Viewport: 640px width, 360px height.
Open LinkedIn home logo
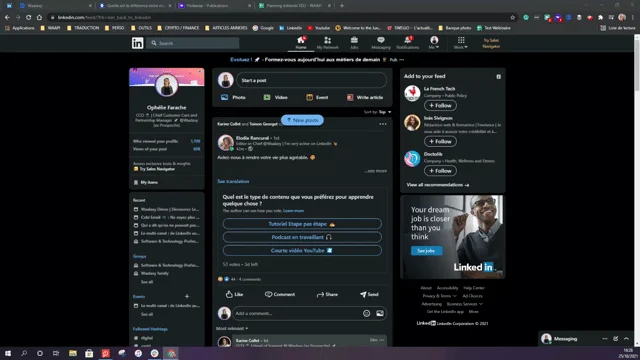click(138, 43)
